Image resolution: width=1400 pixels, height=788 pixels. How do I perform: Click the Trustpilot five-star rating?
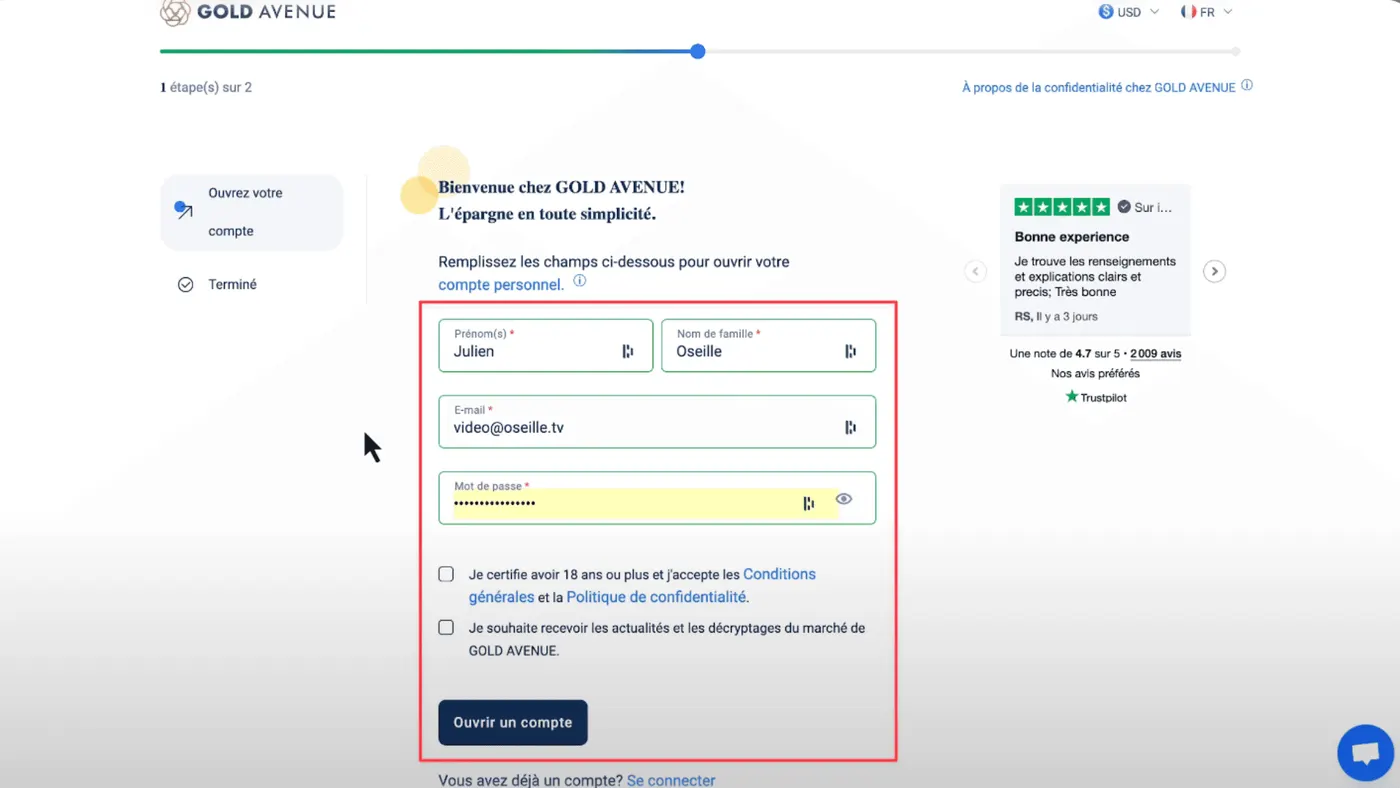1062,207
